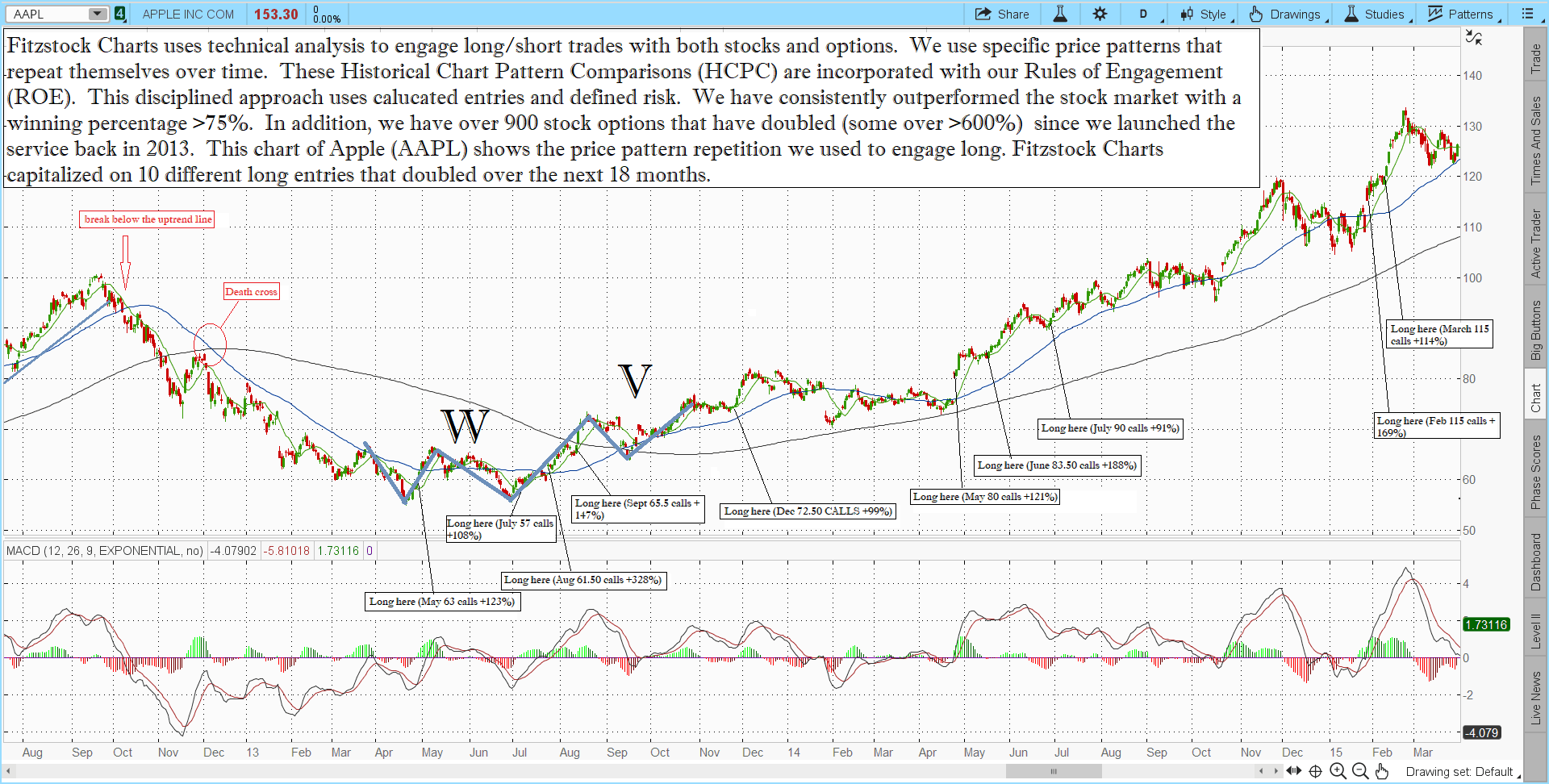1549x784 pixels.
Task: Open the list menu icon at top right
Action: [1527, 14]
